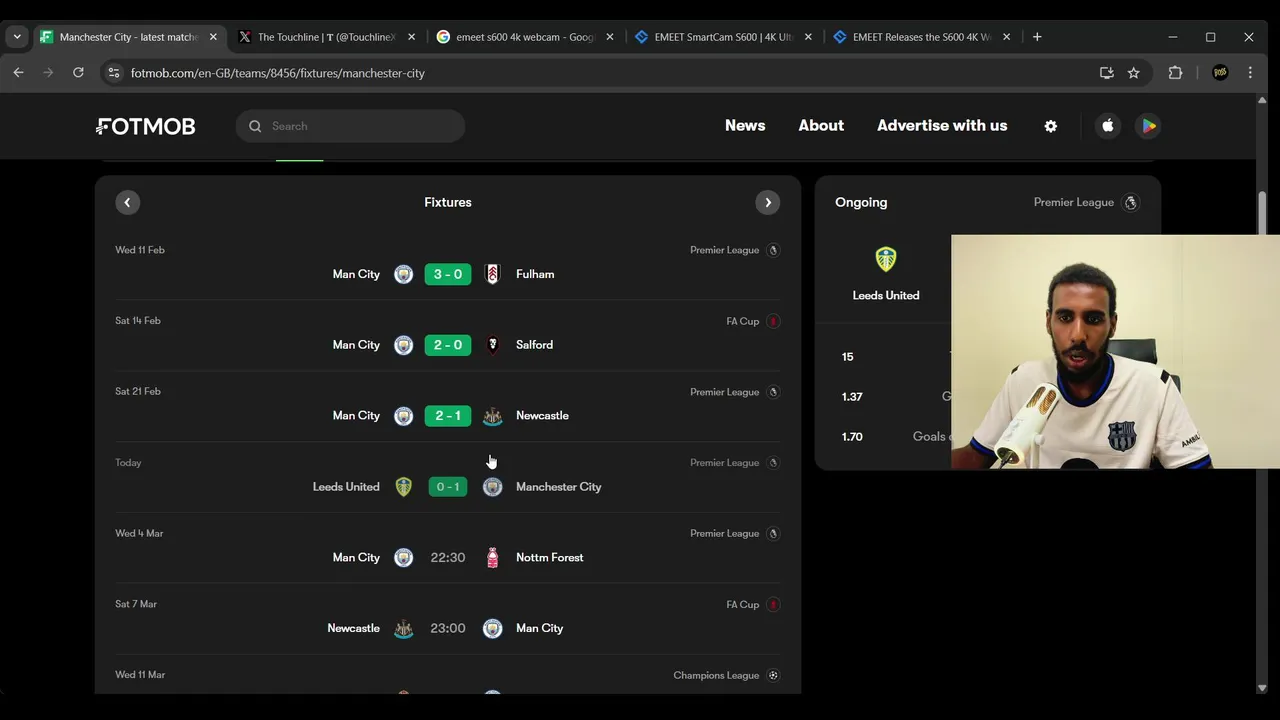The width and height of the screenshot is (1280, 720).
Task: Switch to The Touchline X tab
Action: [x=326, y=37]
